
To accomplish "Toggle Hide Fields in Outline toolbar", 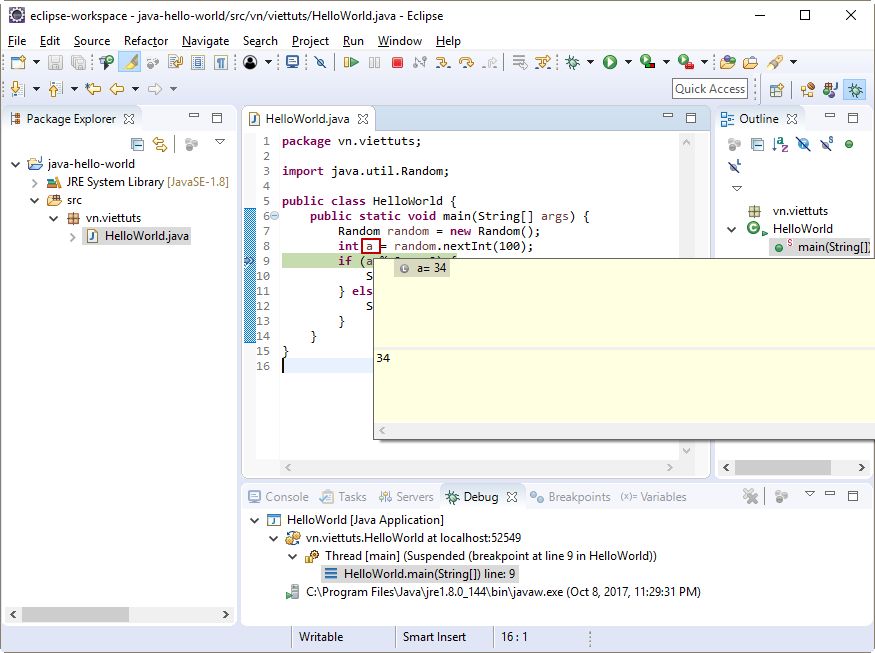I will [x=803, y=145].
